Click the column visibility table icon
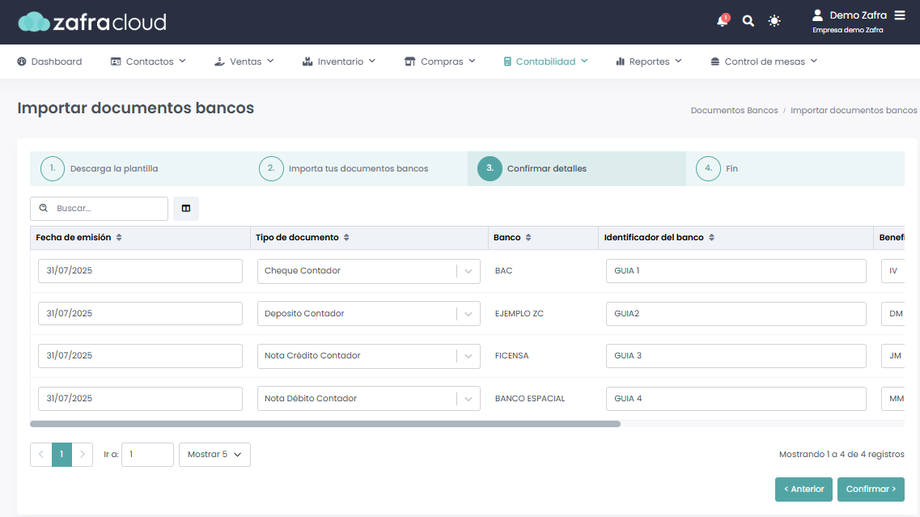This screenshot has width=920, height=517. click(x=186, y=208)
